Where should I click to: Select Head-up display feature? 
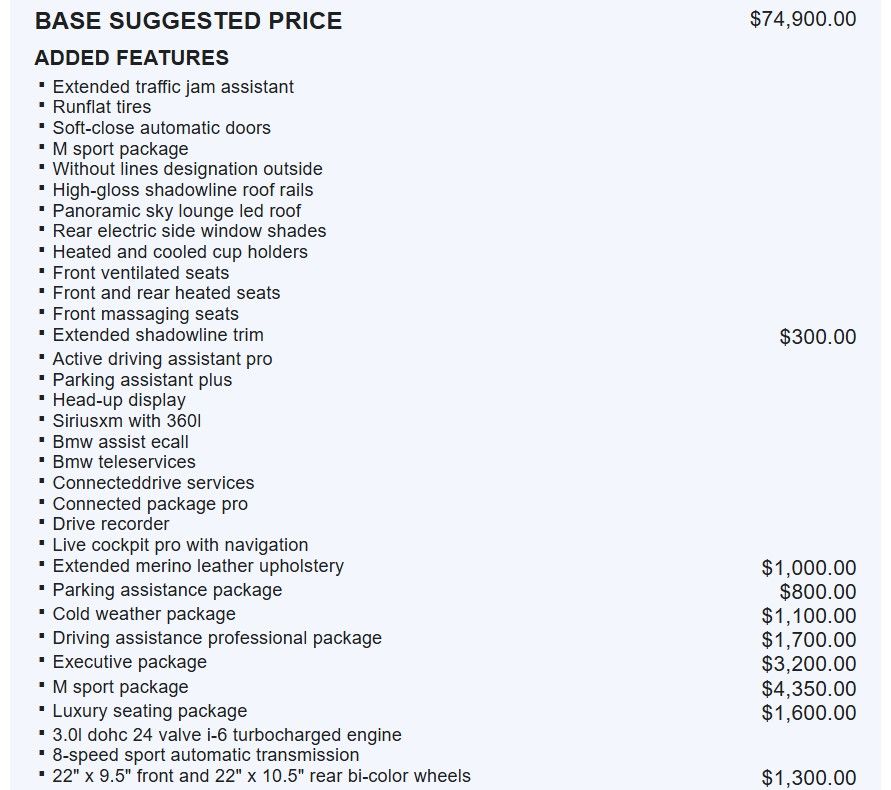tap(119, 400)
